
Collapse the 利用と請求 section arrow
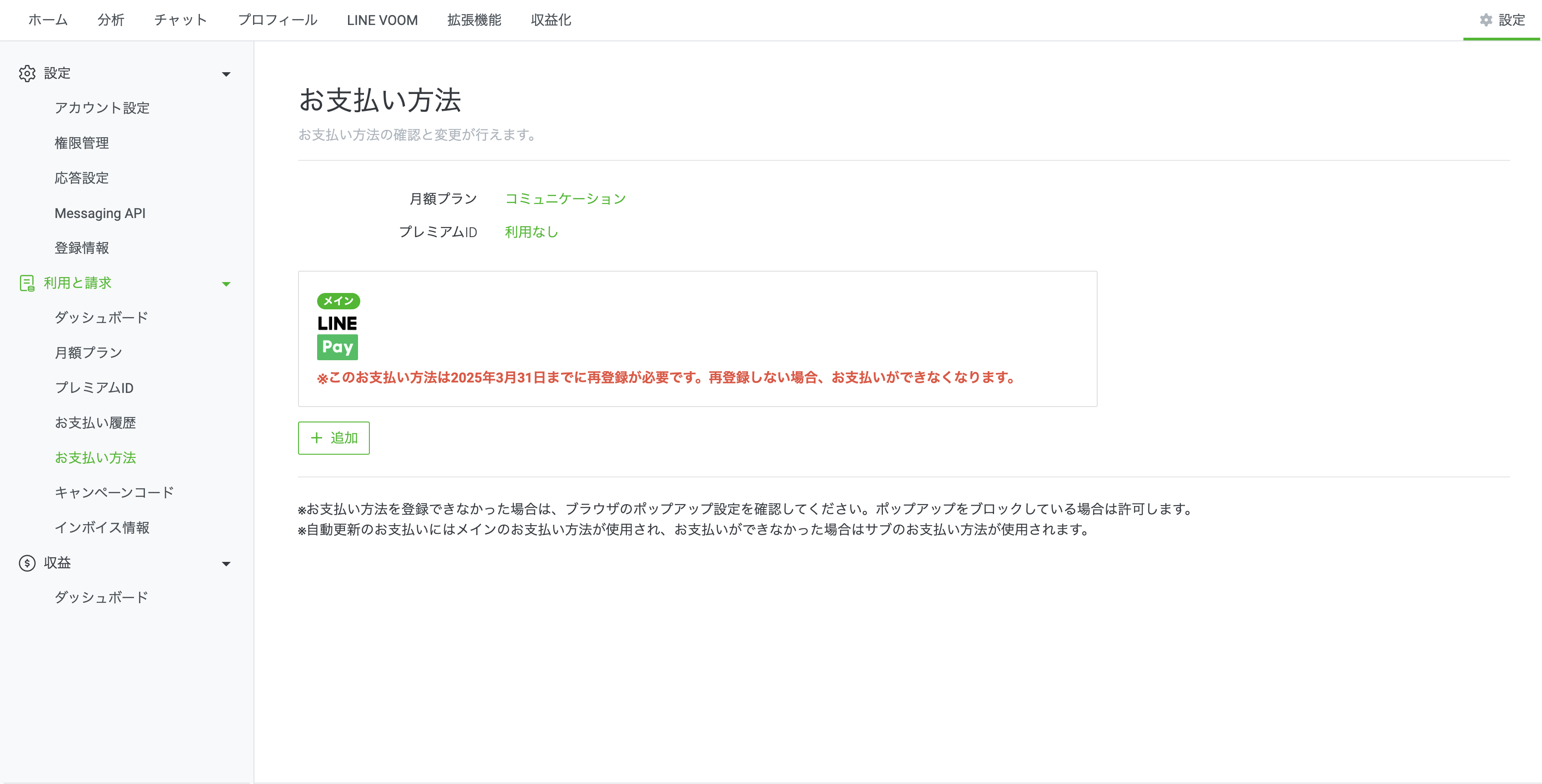(x=226, y=284)
